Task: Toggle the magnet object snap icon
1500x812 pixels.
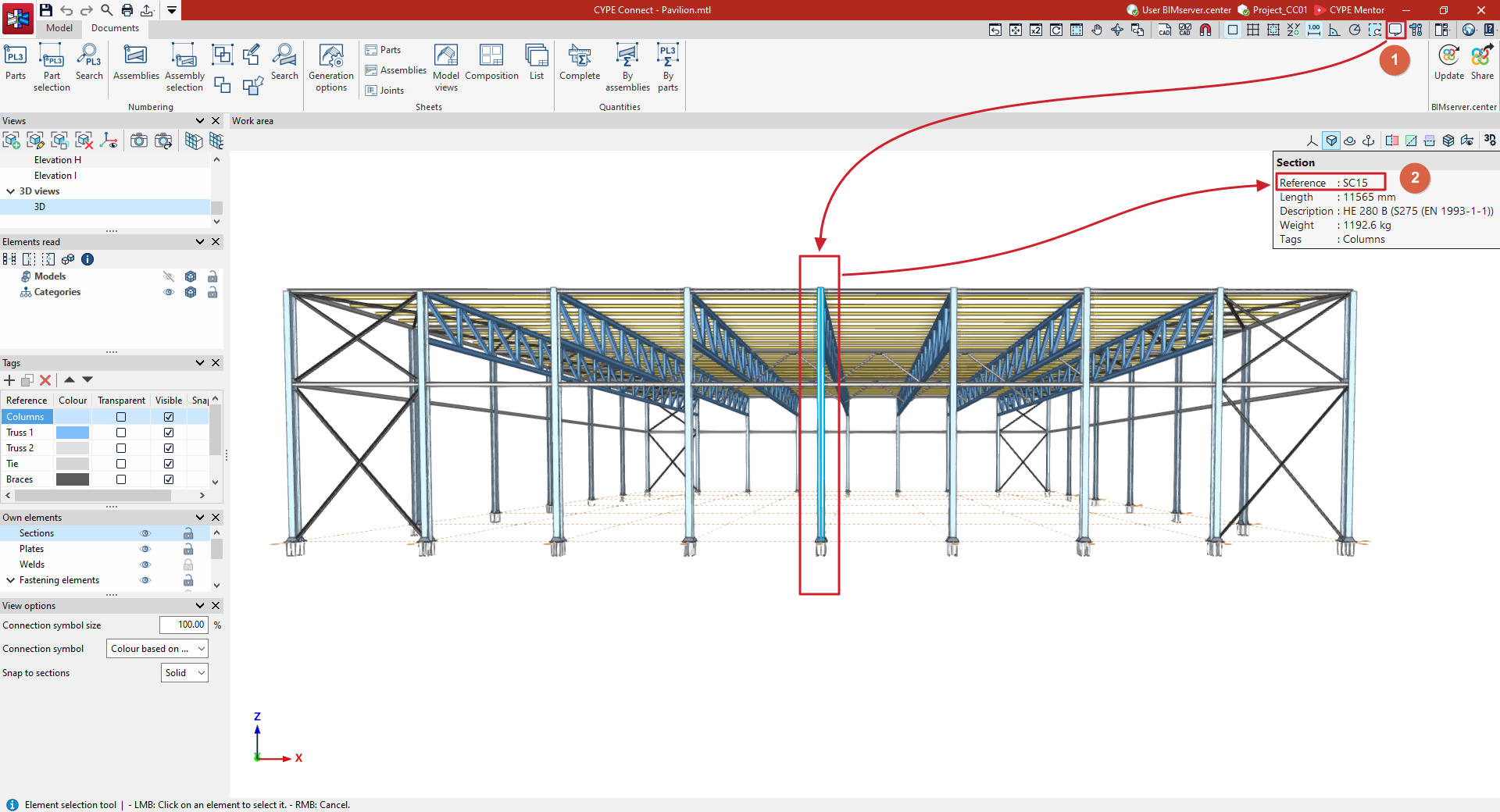Action: [1205, 30]
